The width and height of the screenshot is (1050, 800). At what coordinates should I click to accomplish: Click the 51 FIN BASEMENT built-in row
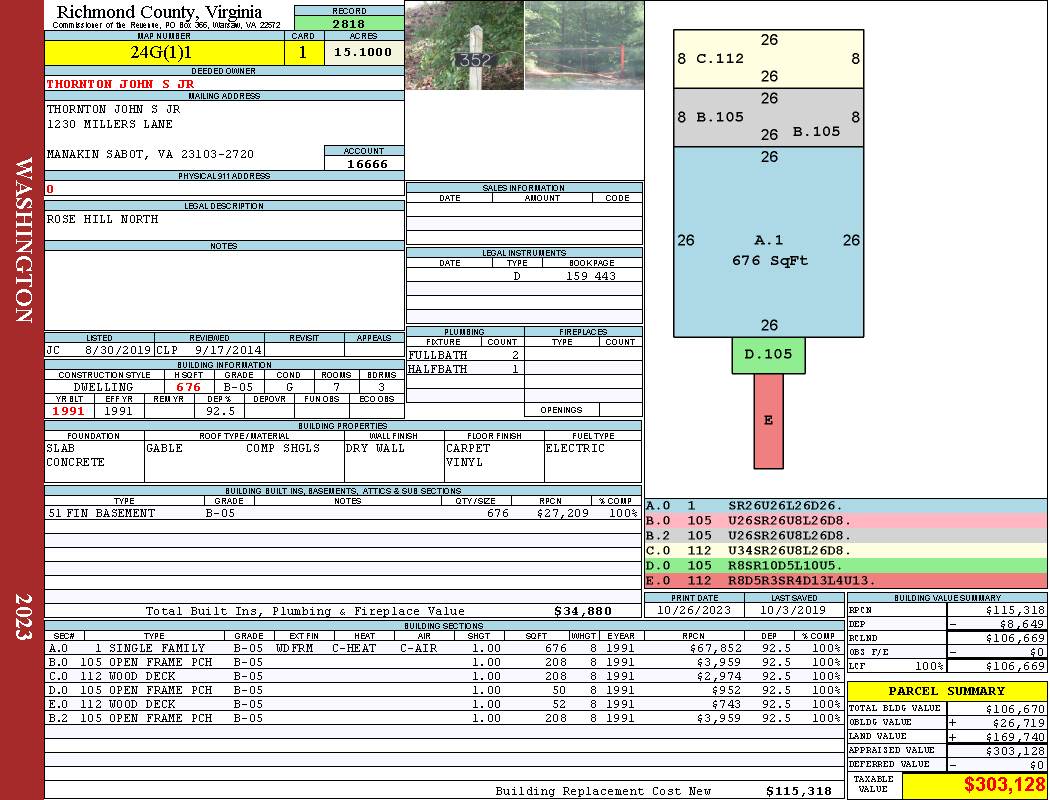pyautogui.click(x=343, y=513)
